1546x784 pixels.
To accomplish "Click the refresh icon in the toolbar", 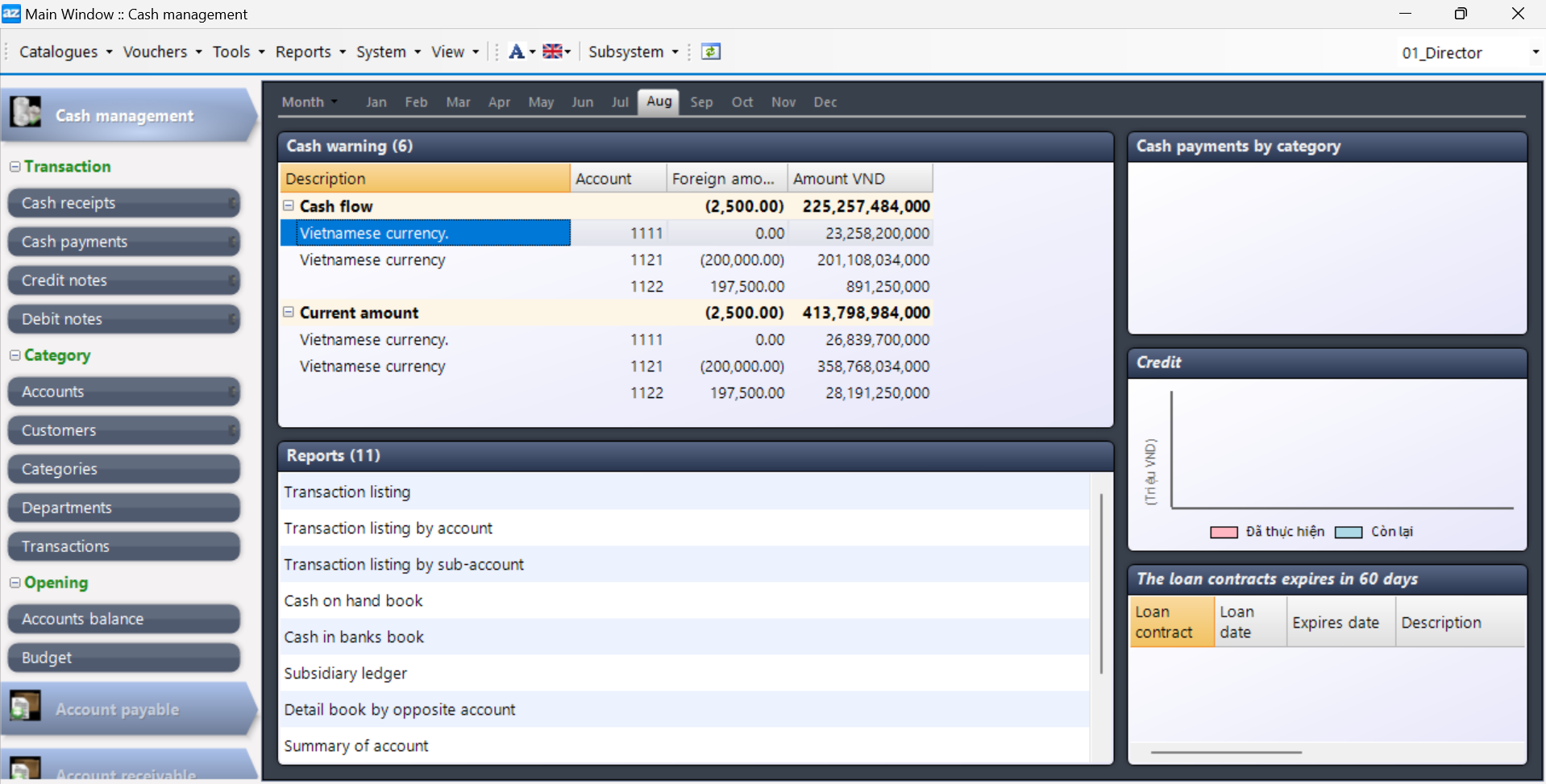I will [710, 52].
